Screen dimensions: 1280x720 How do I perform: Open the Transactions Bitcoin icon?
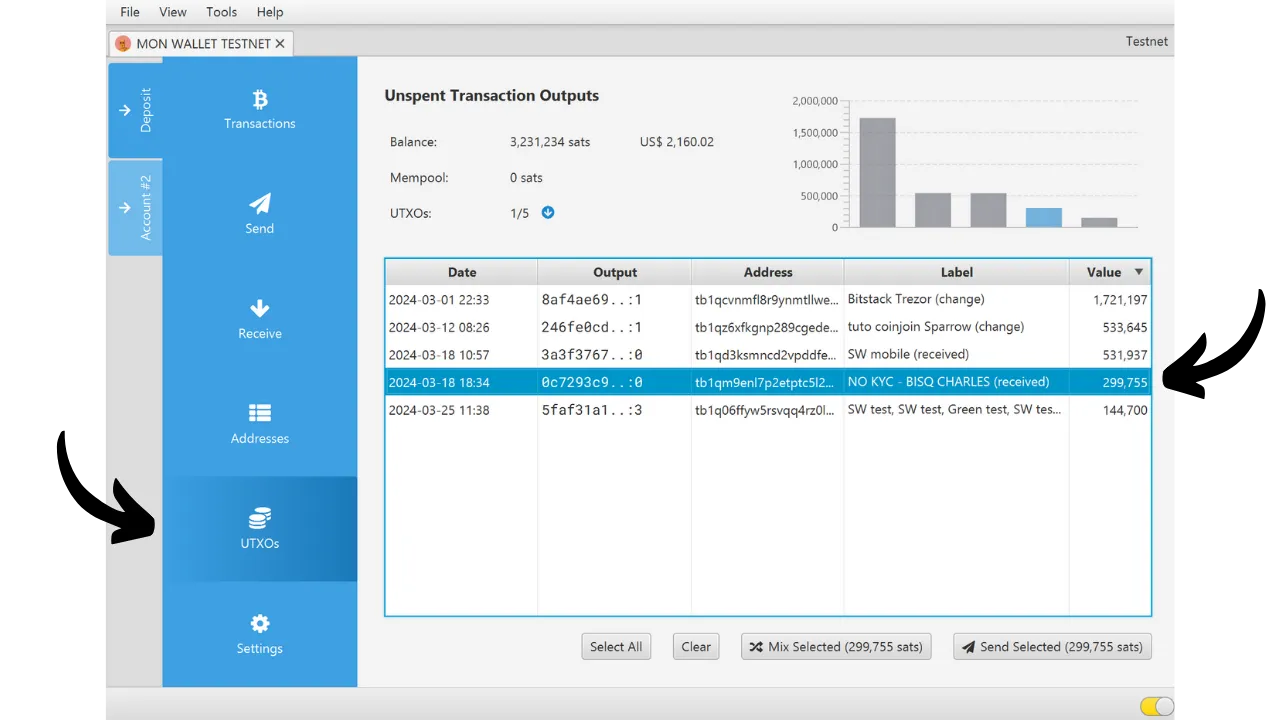pyautogui.click(x=260, y=100)
